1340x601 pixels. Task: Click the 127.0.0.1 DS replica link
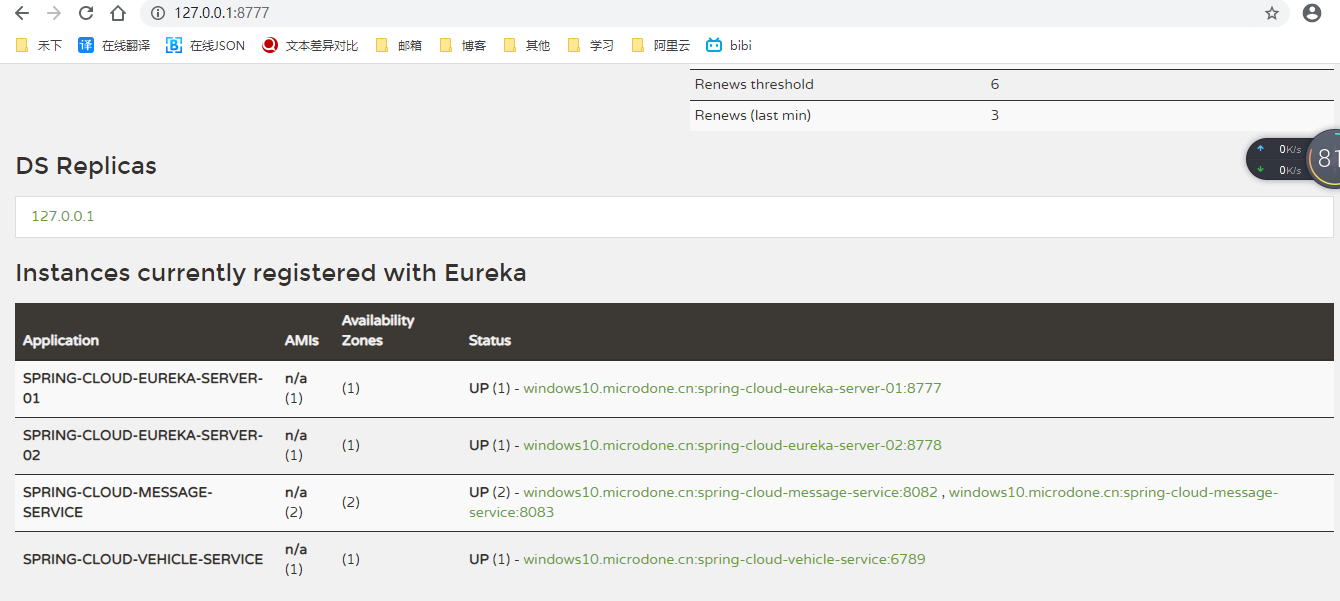[x=61, y=215]
